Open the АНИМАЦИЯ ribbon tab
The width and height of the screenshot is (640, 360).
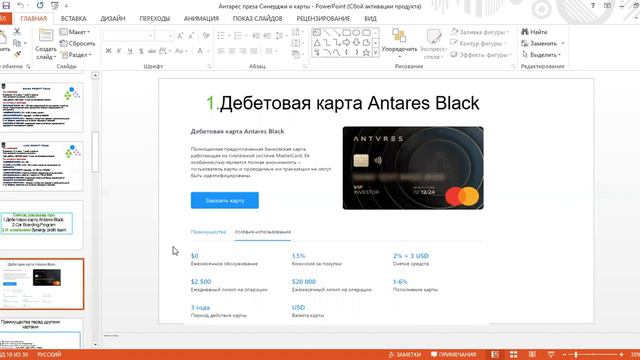pos(201,18)
